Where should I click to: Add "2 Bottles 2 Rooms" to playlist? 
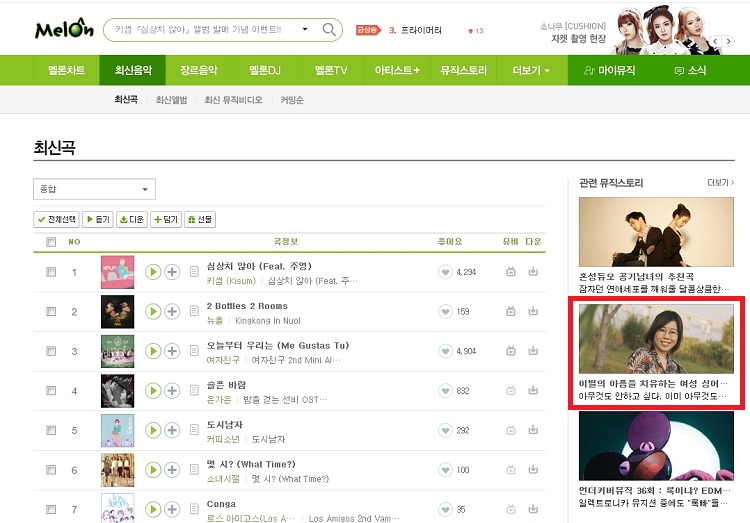[172, 312]
